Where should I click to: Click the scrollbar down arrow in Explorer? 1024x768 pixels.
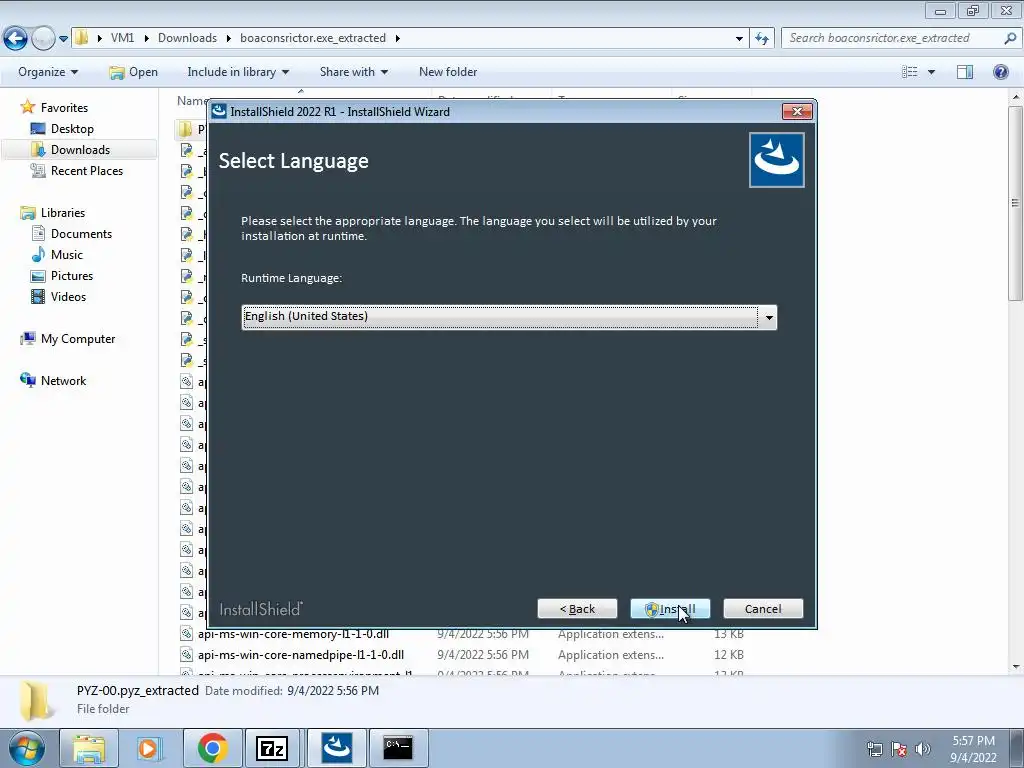click(1015, 667)
